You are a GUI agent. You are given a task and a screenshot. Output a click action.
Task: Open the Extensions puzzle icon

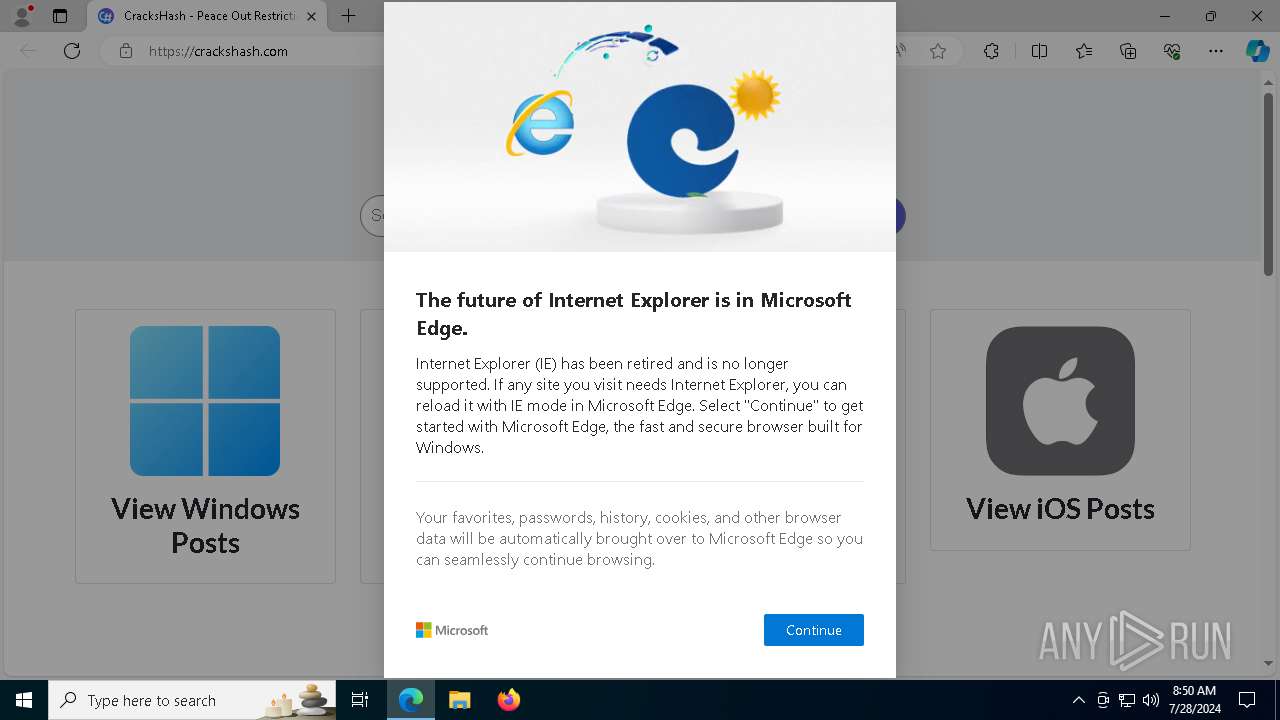(x=991, y=51)
